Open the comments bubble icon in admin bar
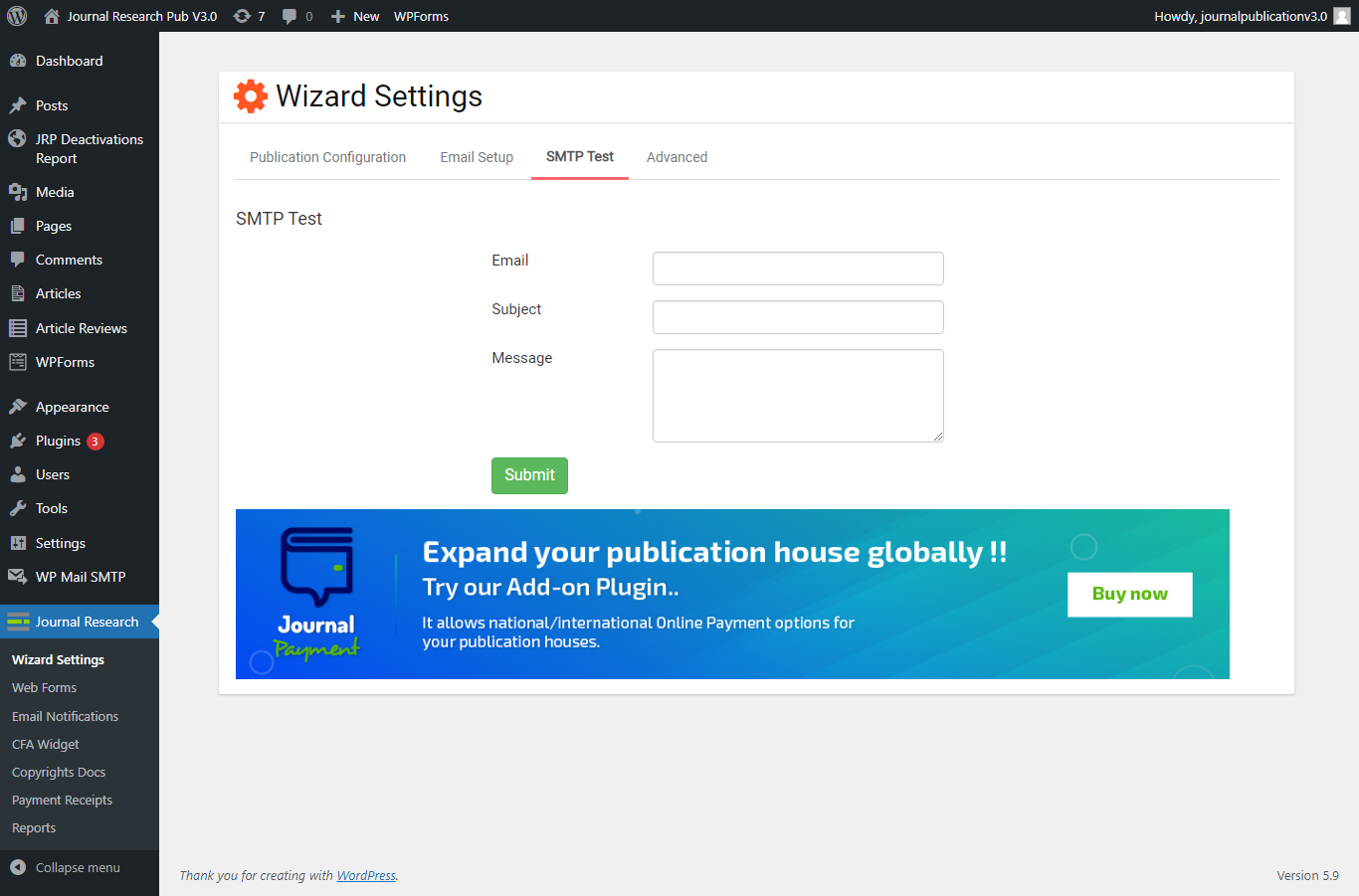This screenshot has height=896, width=1359. tap(290, 16)
